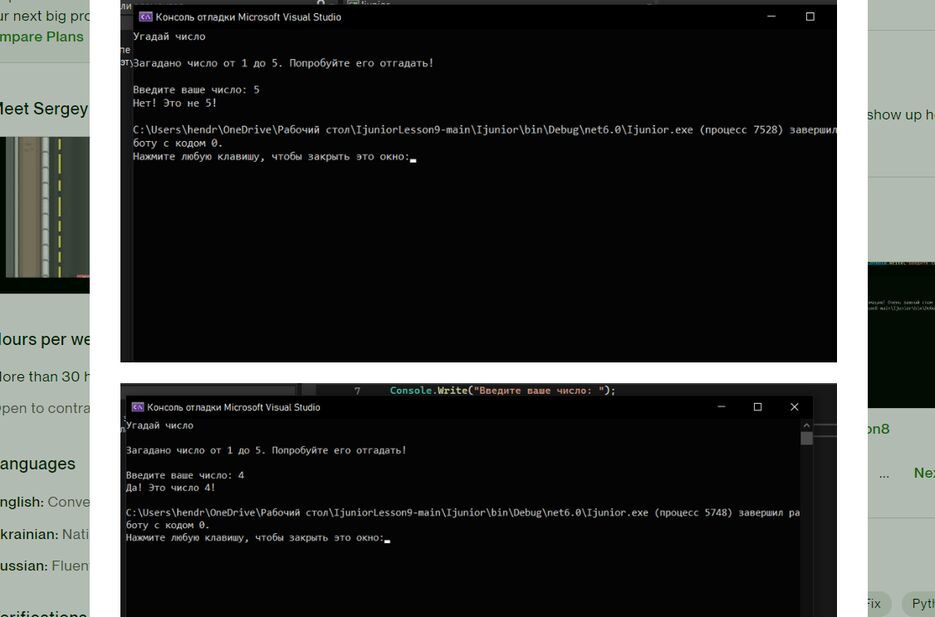This screenshot has height=617, width=935.
Task: Click the top window title 'Консоль отладки Microsoft Visual Studio'
Action: coord(248,17)
